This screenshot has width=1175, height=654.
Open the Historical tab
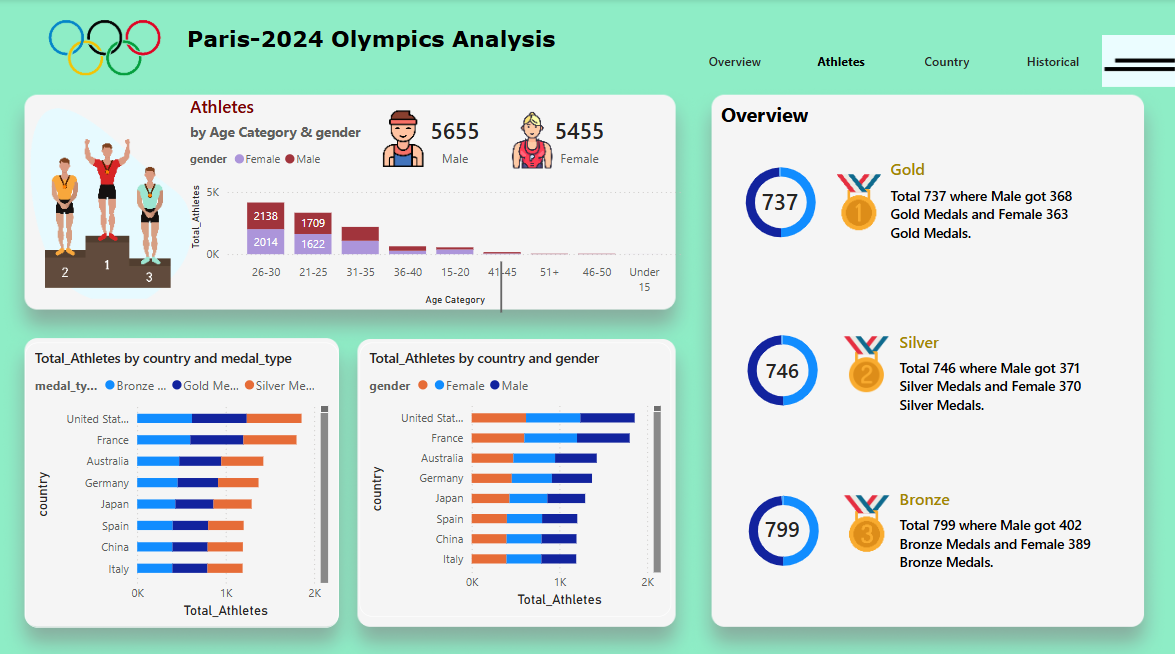[x=1052, y=62]
